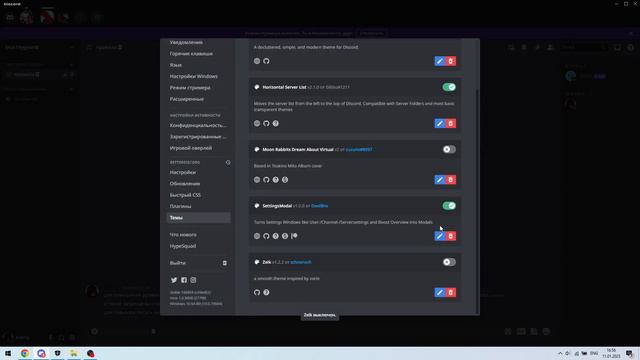Open website icon of the decluttered theme card
The height and width of the screenshot is (360, 640).
click(257, 61)
